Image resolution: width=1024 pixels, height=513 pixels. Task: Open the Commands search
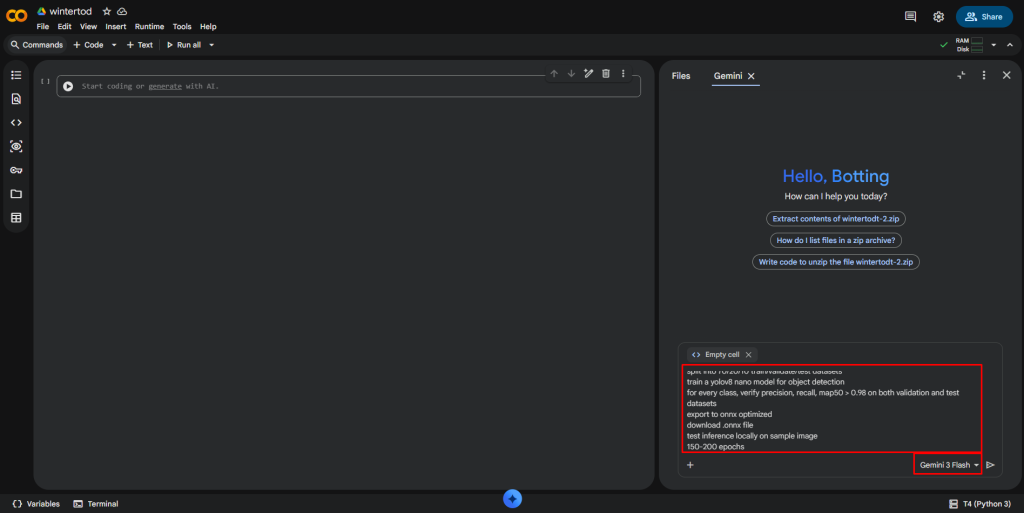[x=37, y=45]
